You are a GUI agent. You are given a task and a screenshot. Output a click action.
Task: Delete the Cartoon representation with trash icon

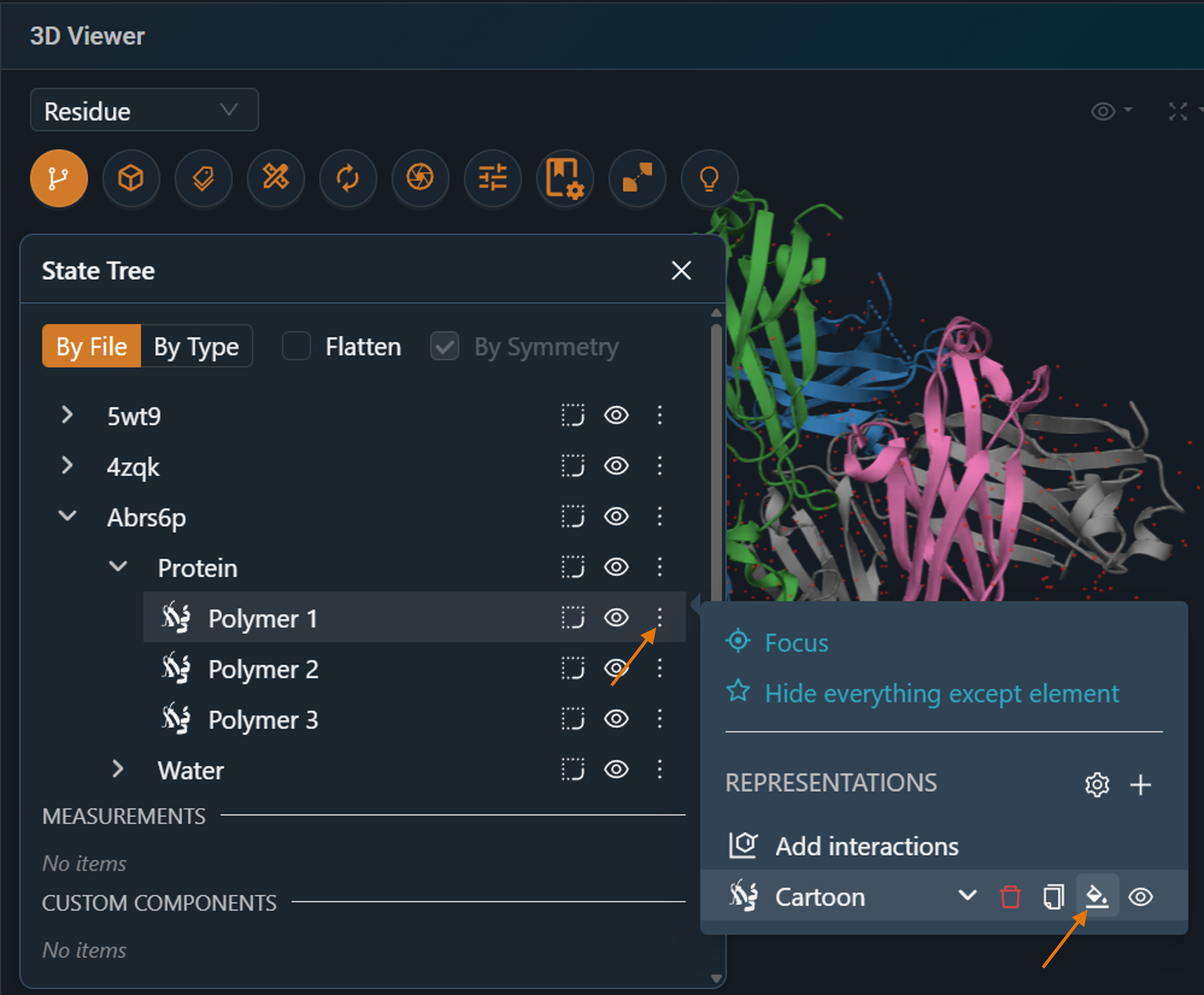(1010, 897)
